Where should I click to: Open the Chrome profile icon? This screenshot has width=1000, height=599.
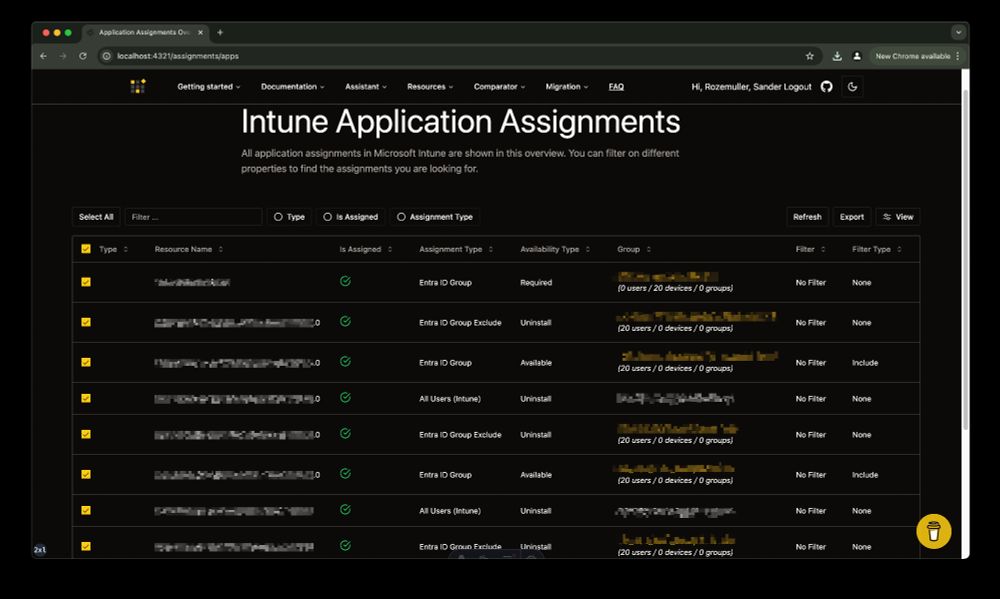click(857, 56)
